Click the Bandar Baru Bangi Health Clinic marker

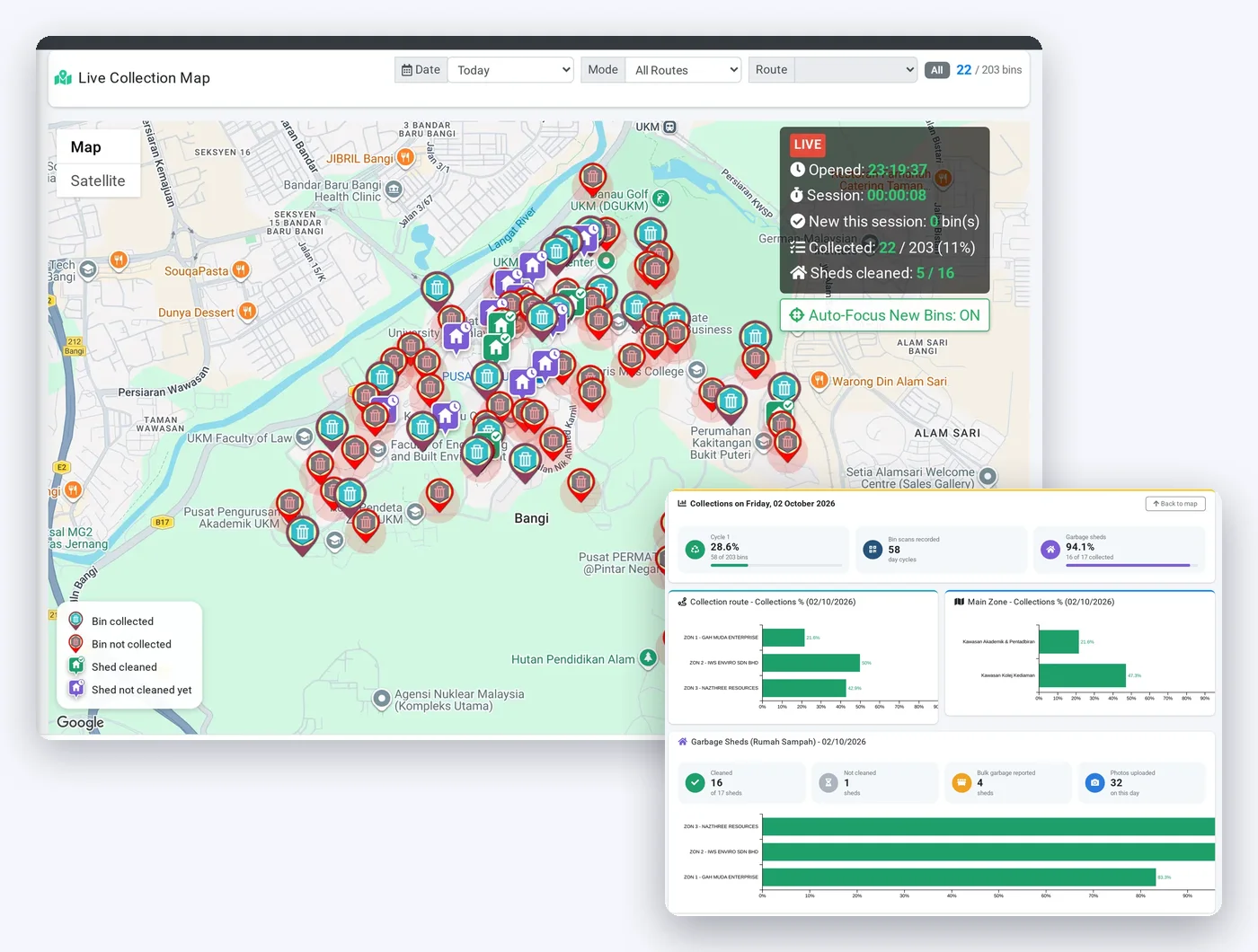pyautogui.click(x=394, y=190)
